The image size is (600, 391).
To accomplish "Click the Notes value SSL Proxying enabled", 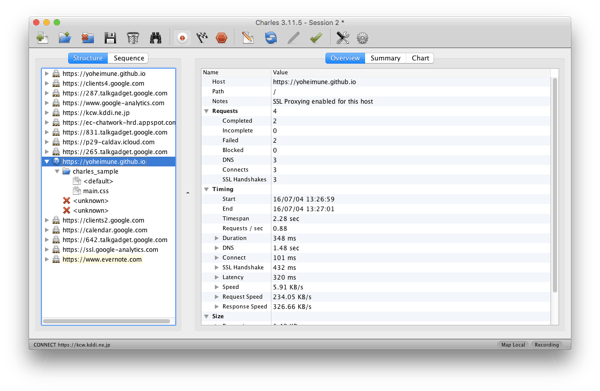I will coord(323,101).
